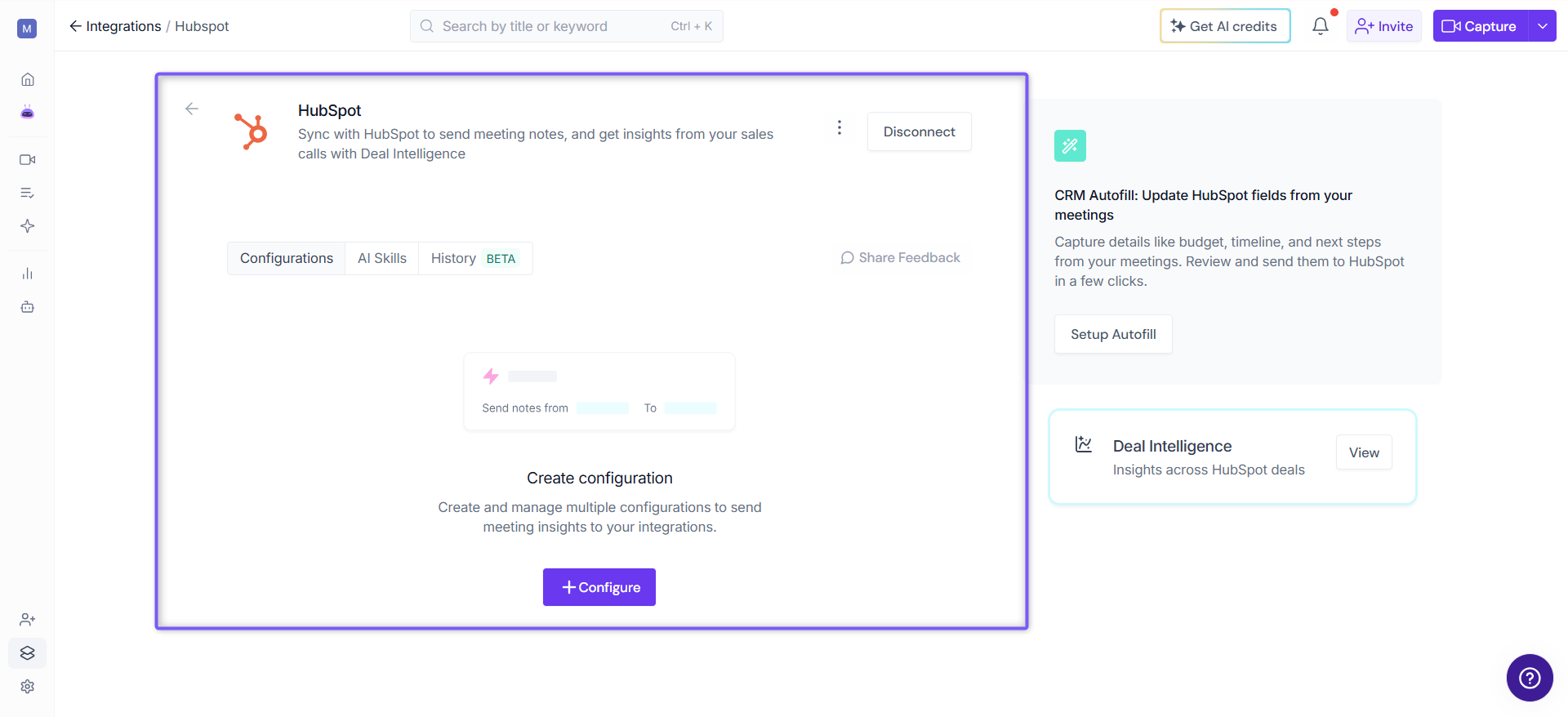The image size is (1568, 717).
Task: Open the sparkle AI apps sidebar icon
Action: coord(28,226)
